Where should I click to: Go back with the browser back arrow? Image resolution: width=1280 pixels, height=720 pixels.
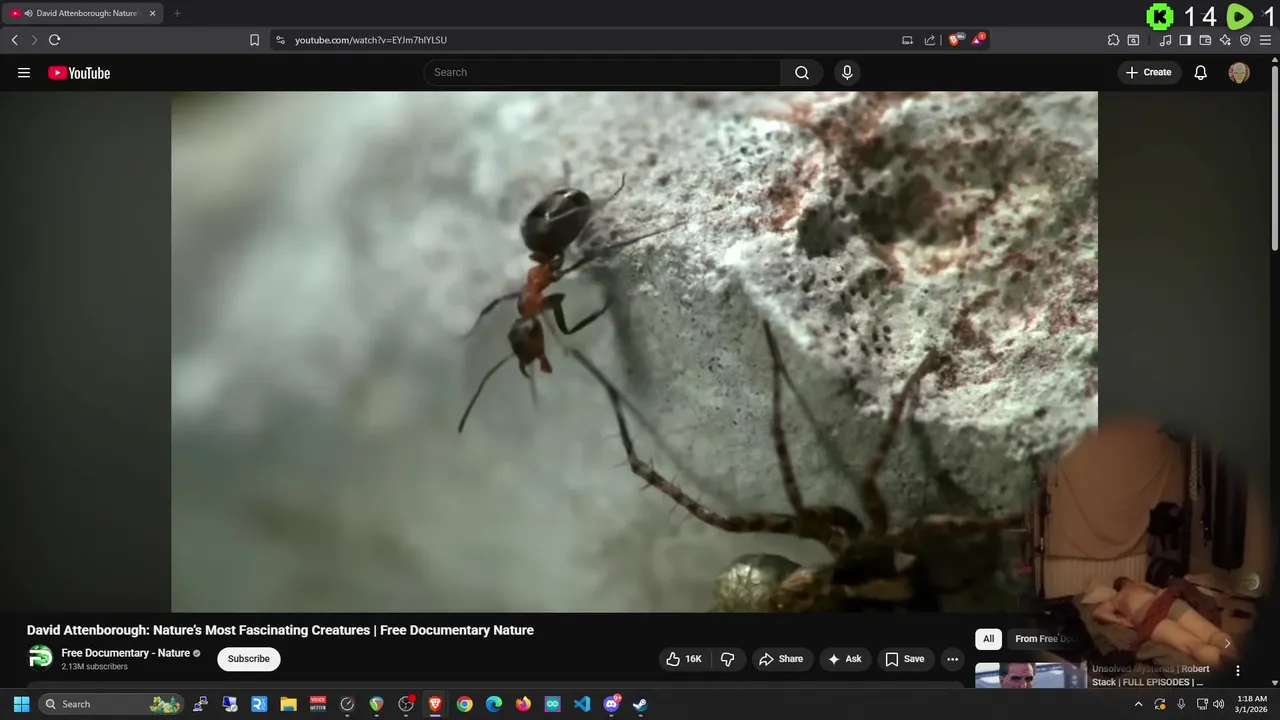click(x=14, y=40)
